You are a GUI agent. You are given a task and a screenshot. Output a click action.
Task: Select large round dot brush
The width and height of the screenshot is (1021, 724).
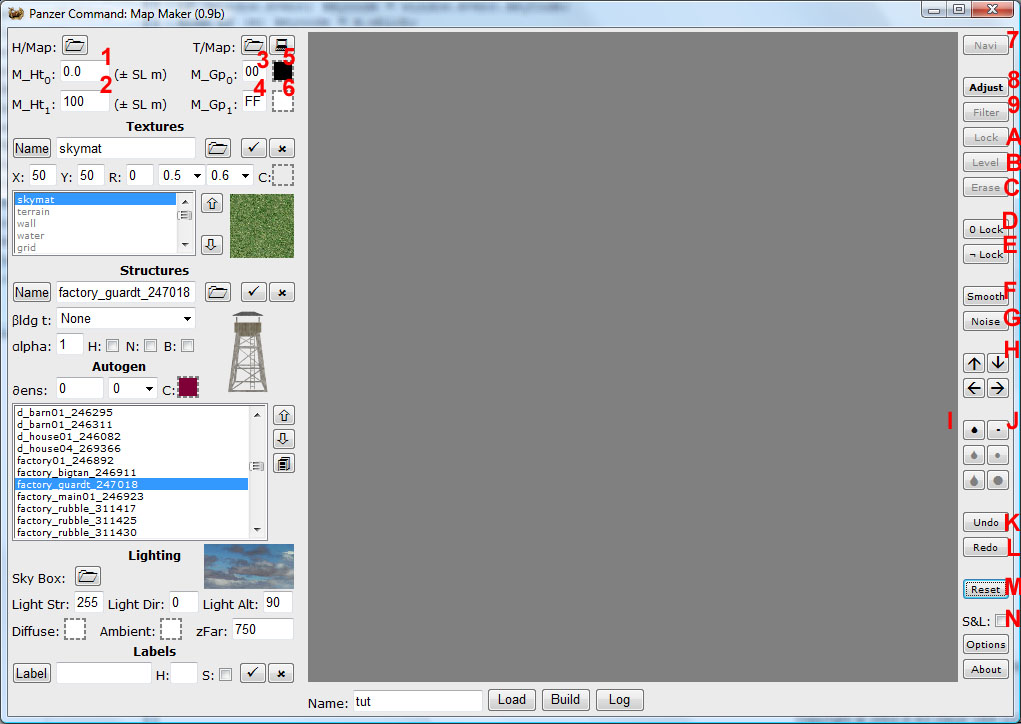[x=998, y=480]
